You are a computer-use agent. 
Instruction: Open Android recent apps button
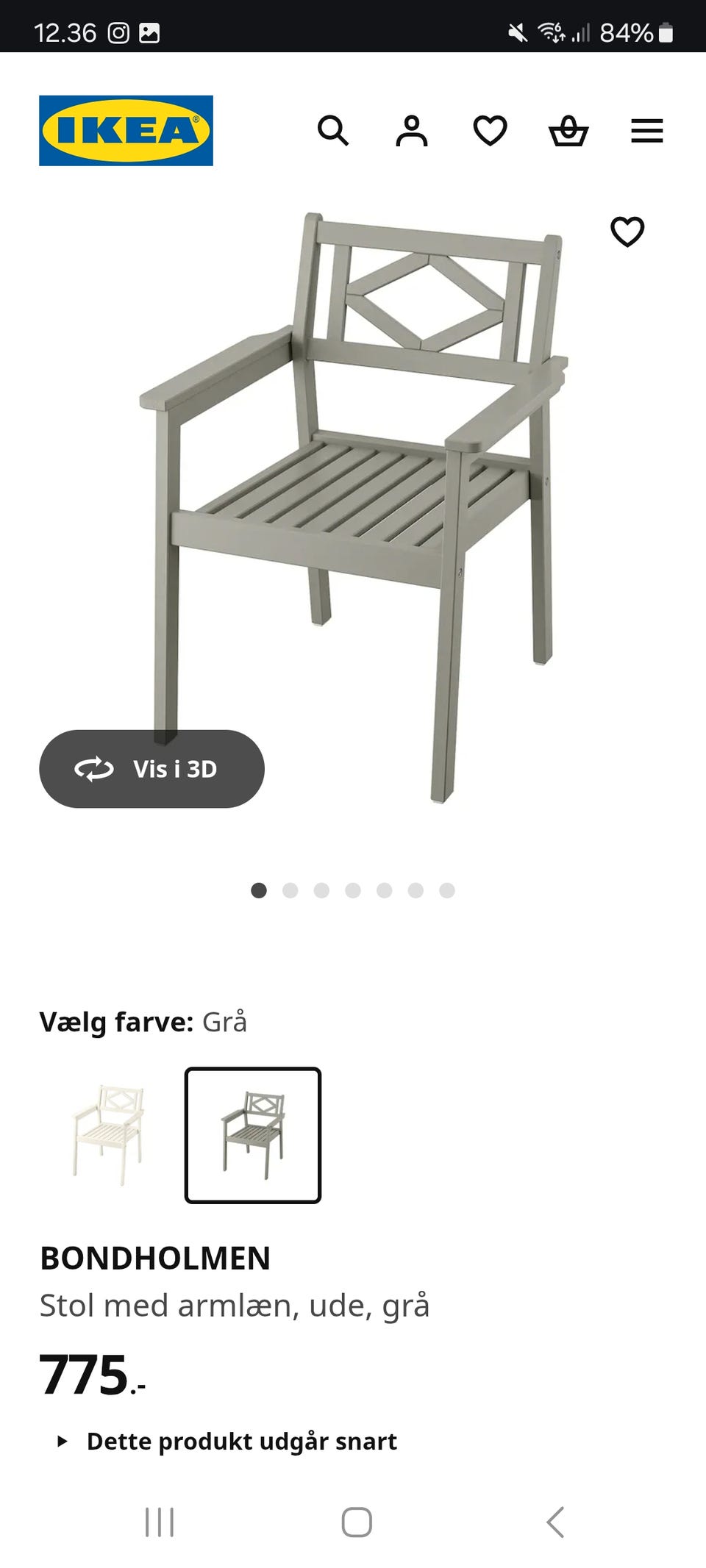160,1522
